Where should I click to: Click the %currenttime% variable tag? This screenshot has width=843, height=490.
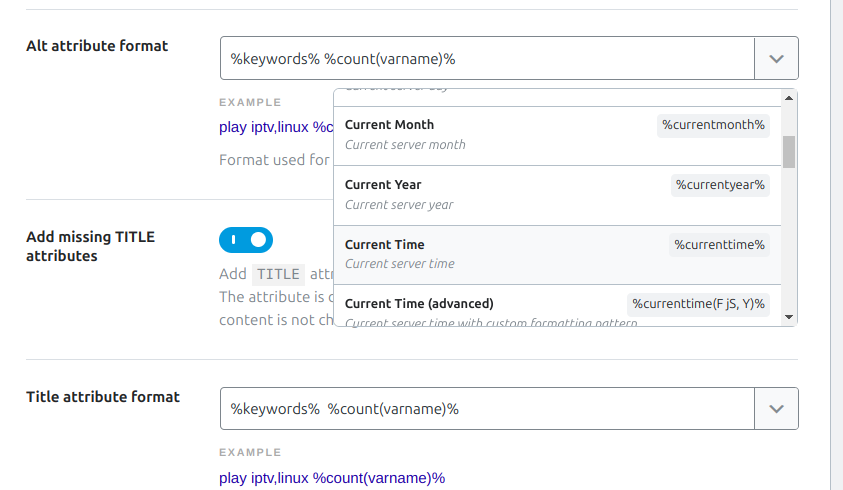pos(719,245)
